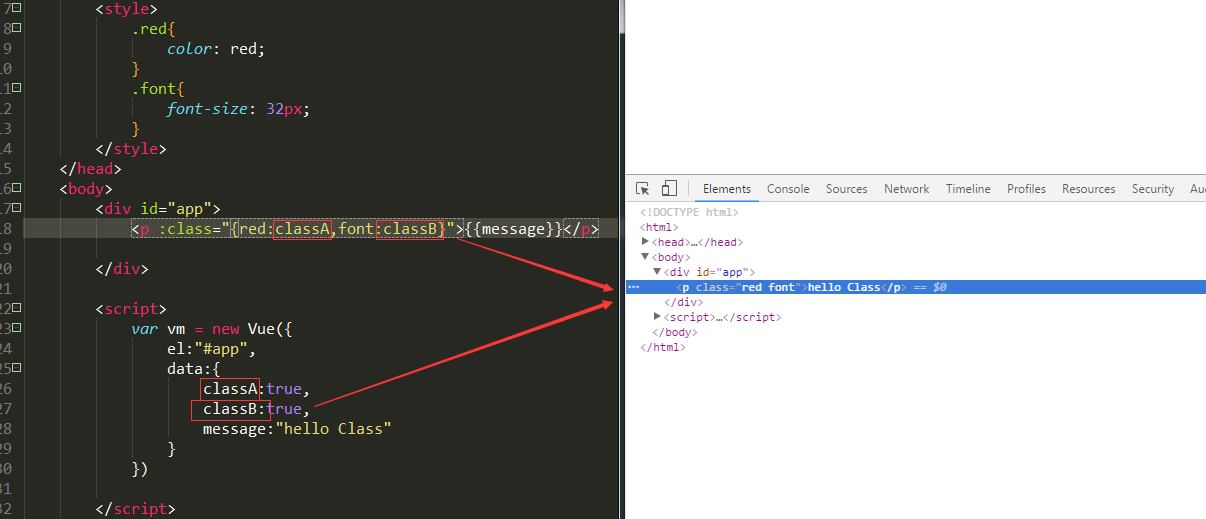Switch to the Security tab

(1152, 189)
